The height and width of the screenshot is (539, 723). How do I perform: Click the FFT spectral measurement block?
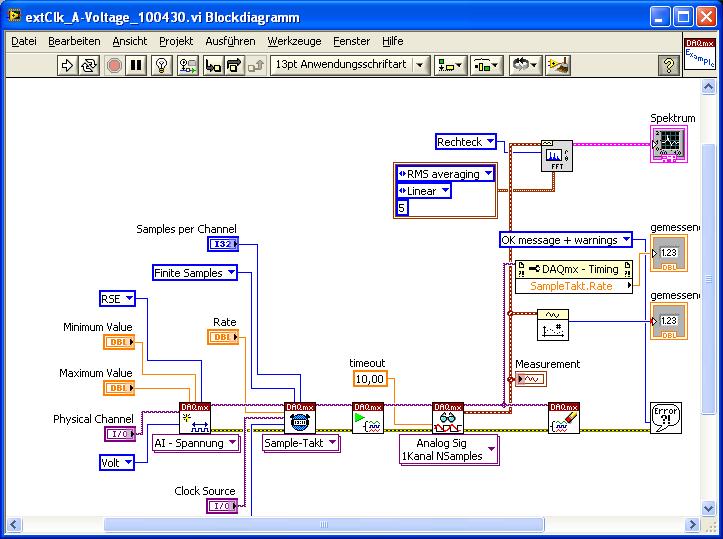coord(556,155)
